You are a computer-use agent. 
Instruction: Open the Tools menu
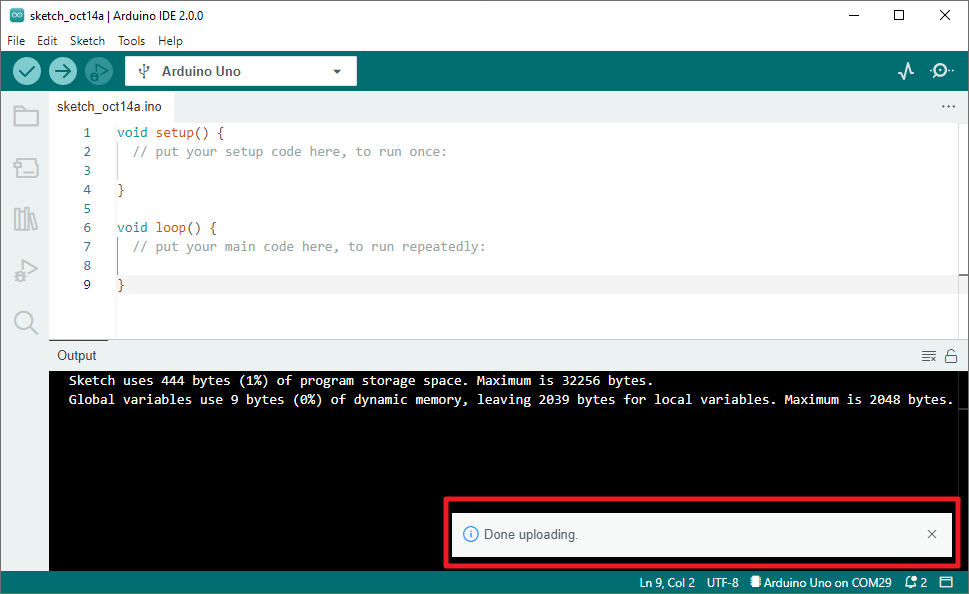pyautogui.click(x=131, y=41)
